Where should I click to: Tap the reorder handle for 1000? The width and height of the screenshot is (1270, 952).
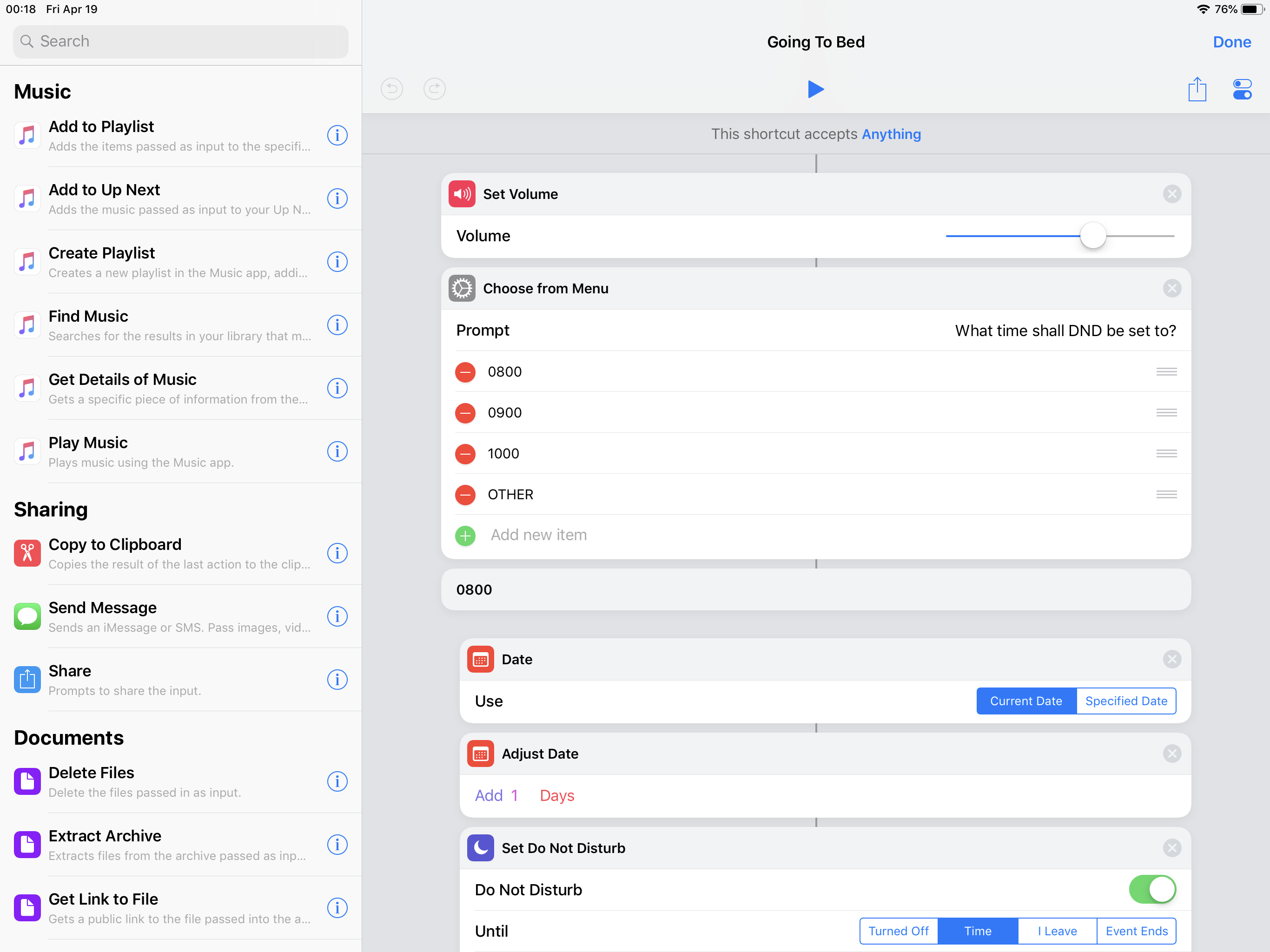pos(1166,454)
